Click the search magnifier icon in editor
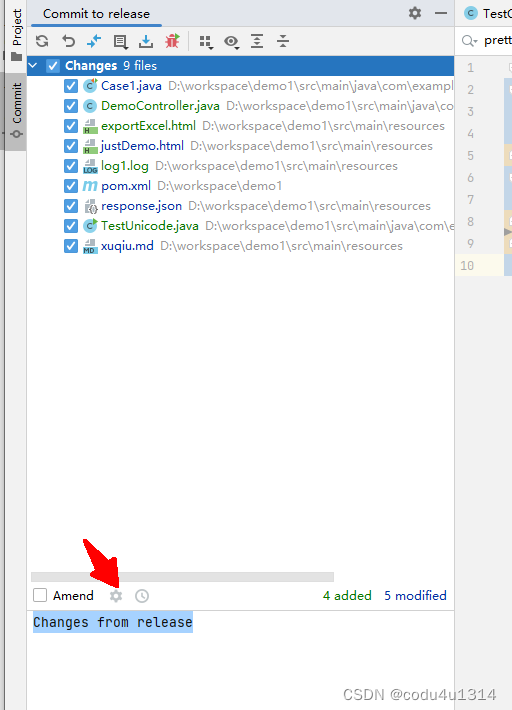512x710 pixels. [469, 41]
